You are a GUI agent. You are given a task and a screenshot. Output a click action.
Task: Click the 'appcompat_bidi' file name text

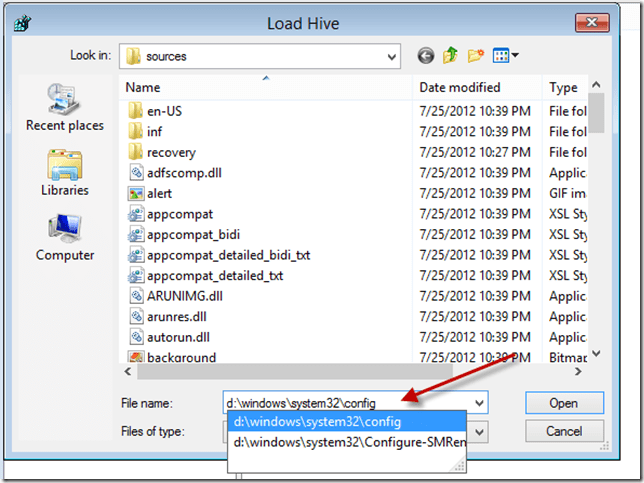coord(193,235)
